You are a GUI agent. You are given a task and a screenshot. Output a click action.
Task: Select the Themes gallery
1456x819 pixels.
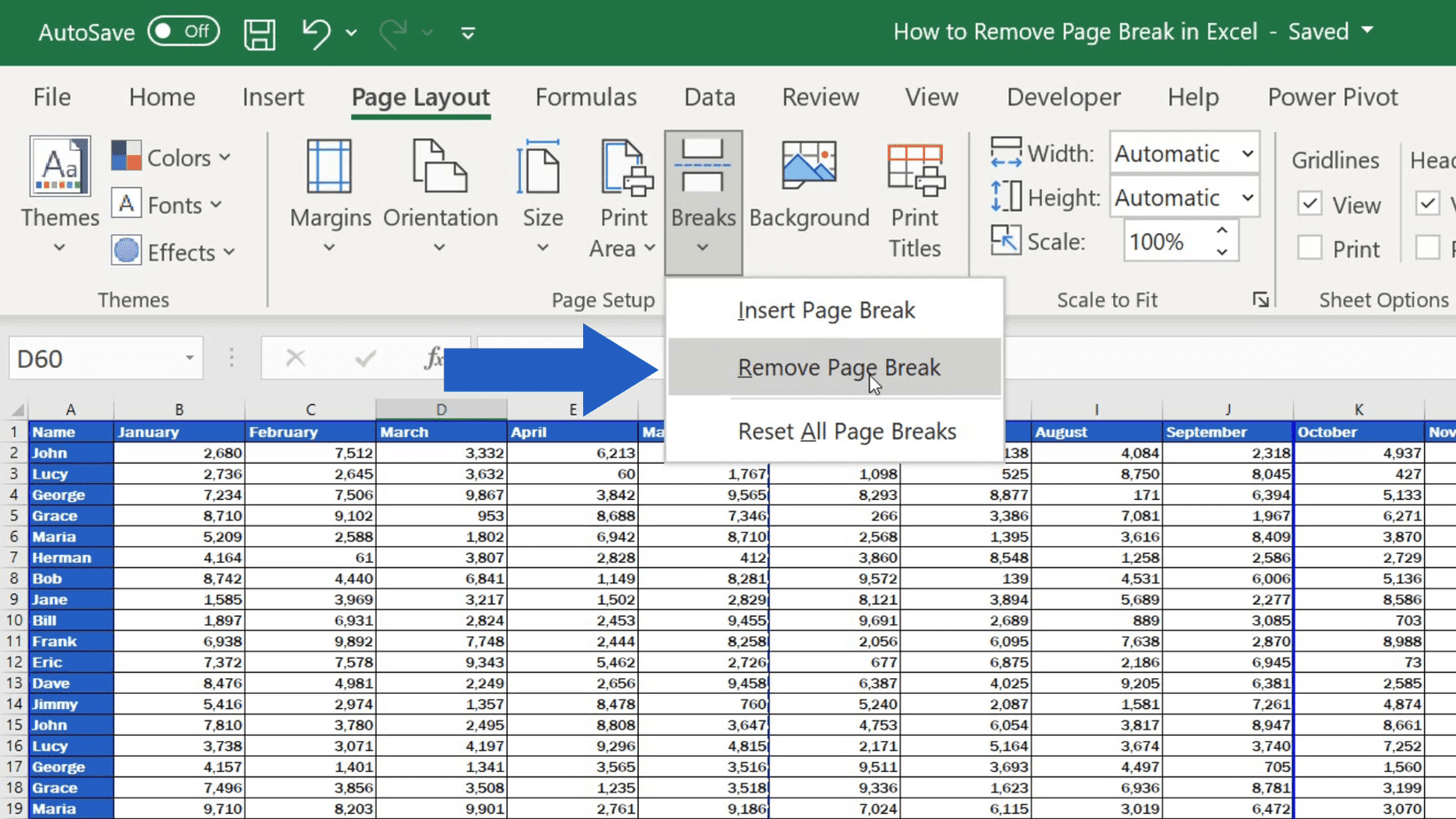(x=58, y=191)
